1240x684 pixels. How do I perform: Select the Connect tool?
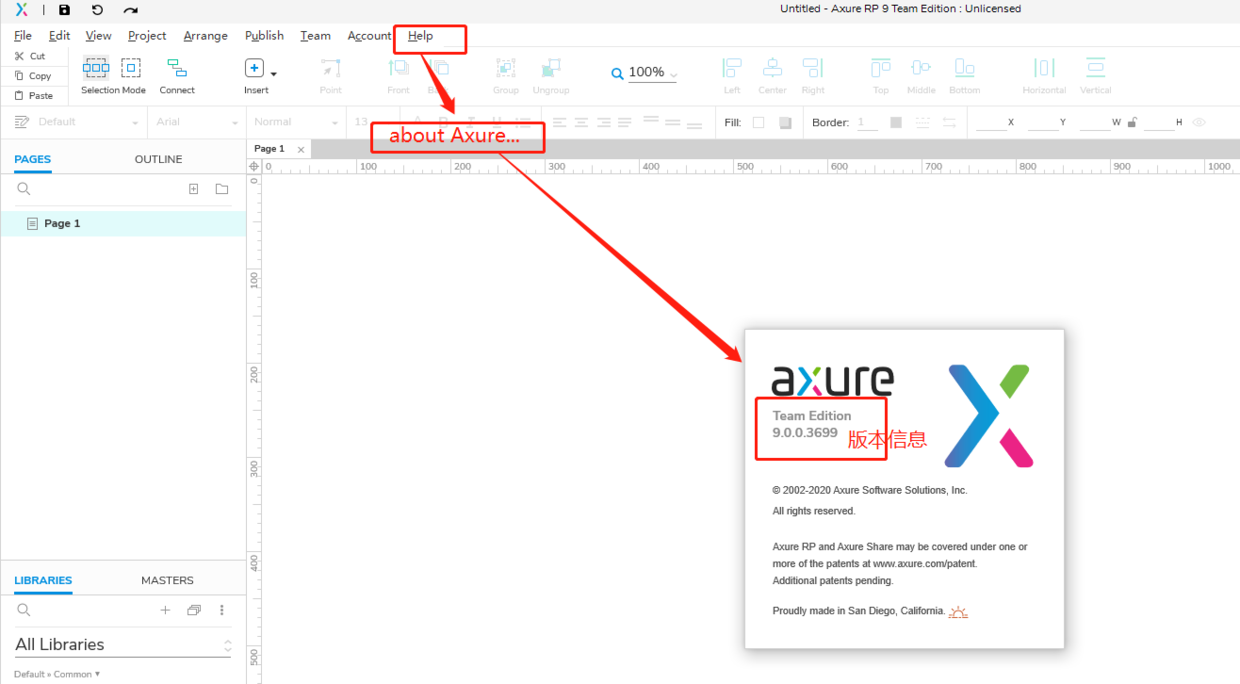point(177,77)
